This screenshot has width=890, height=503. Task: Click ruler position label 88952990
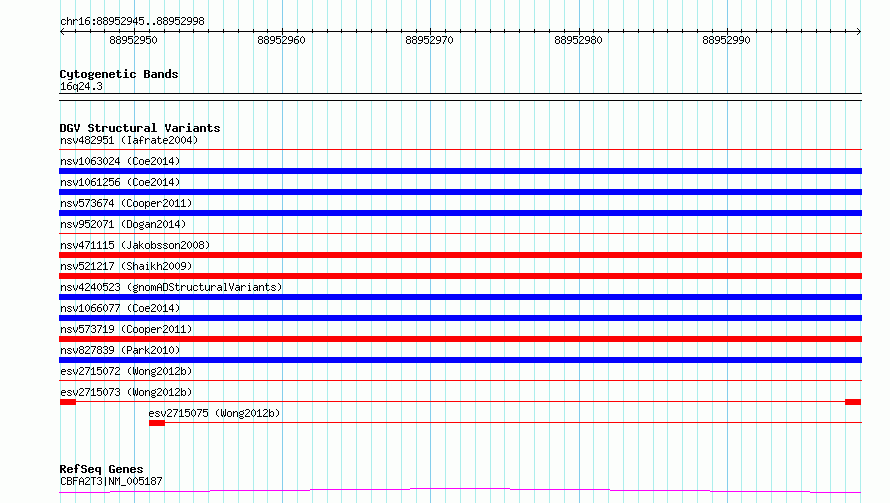coord(727,40)
